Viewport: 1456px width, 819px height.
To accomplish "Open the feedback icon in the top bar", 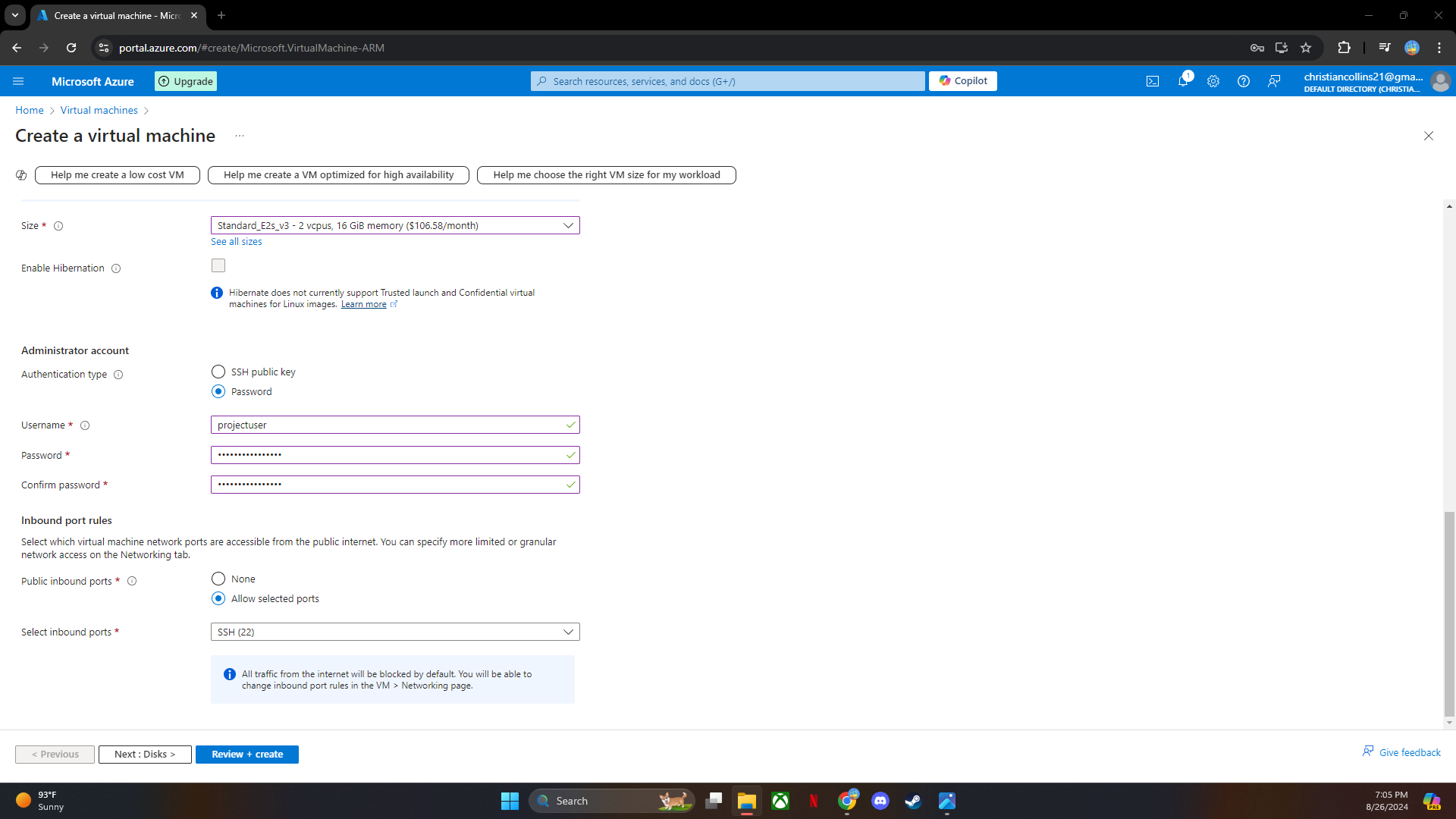I will (x=1274, y=81).
